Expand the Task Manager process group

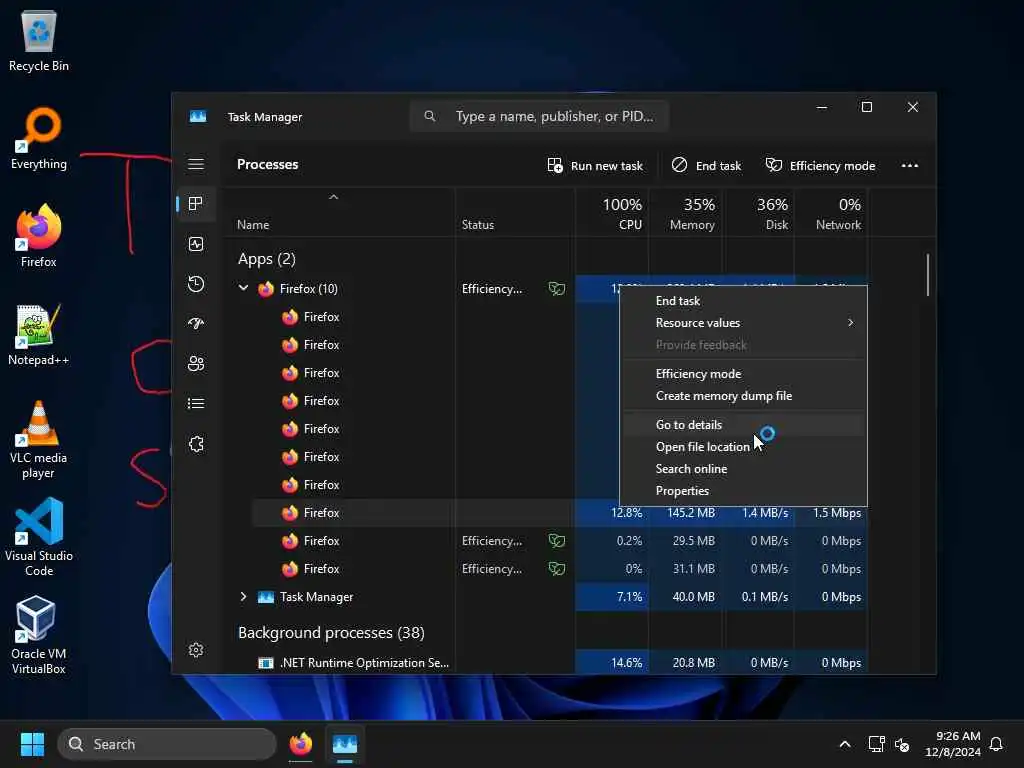(244, 597)
